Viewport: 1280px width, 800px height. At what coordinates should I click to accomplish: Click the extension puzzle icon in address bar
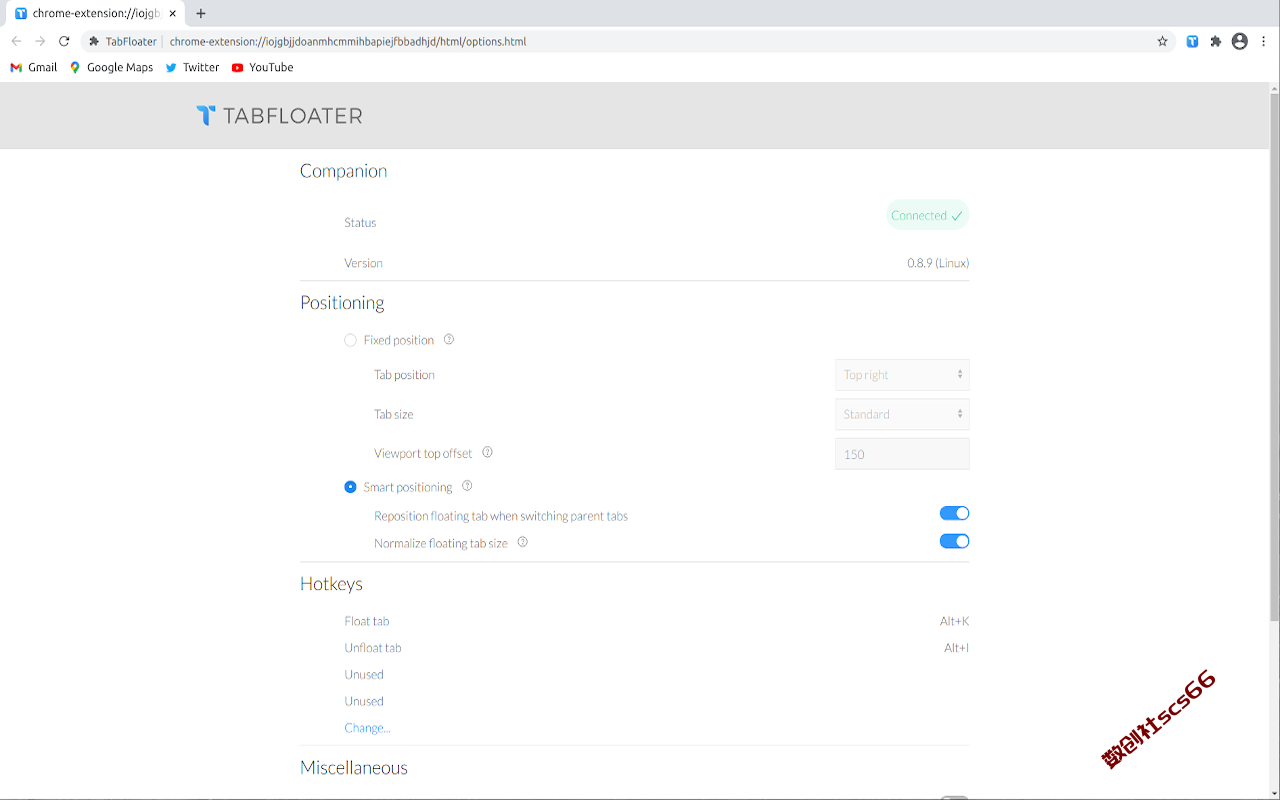click(93, 41)
